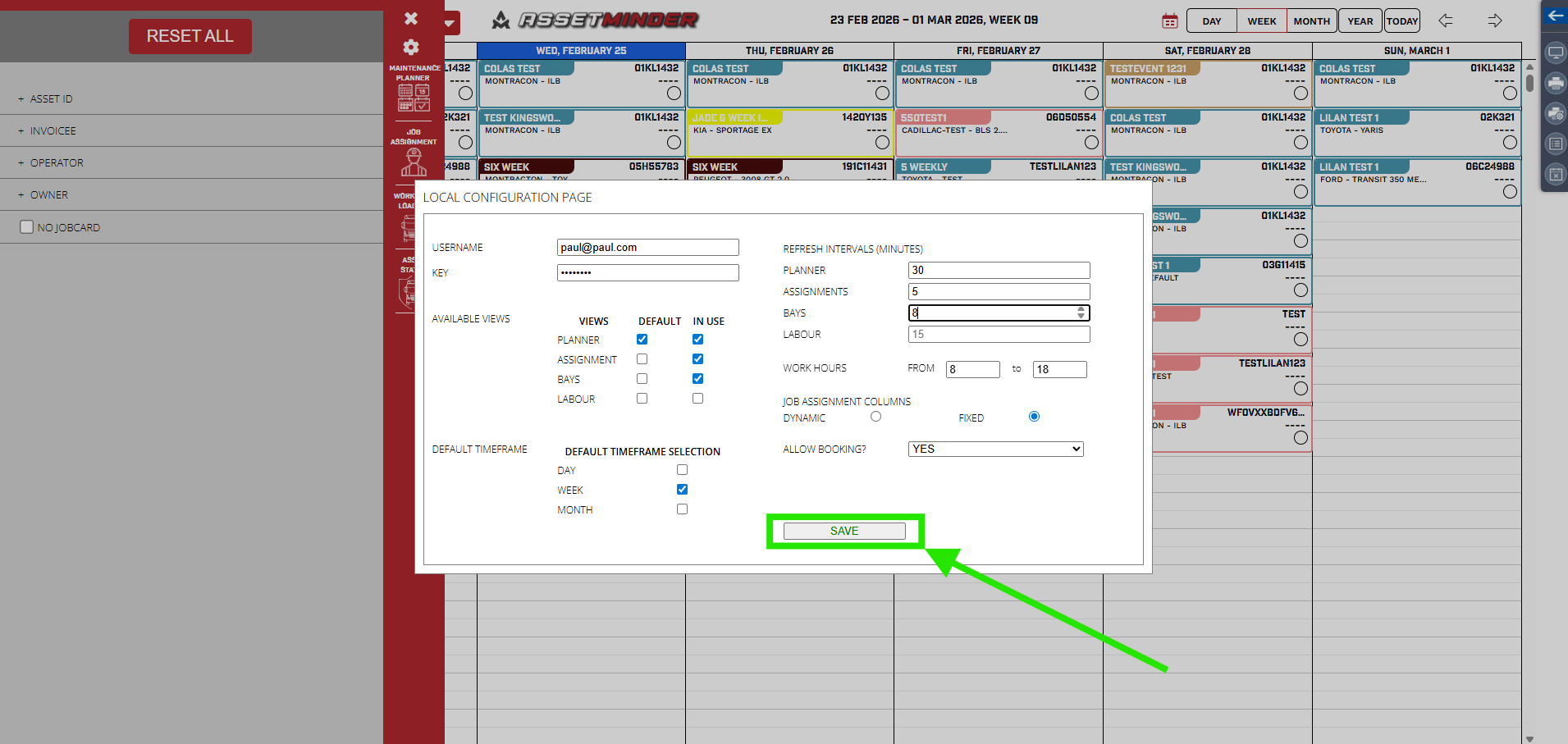
Task: Check the Labour In Use checkbox
Action: pos(697,399)
